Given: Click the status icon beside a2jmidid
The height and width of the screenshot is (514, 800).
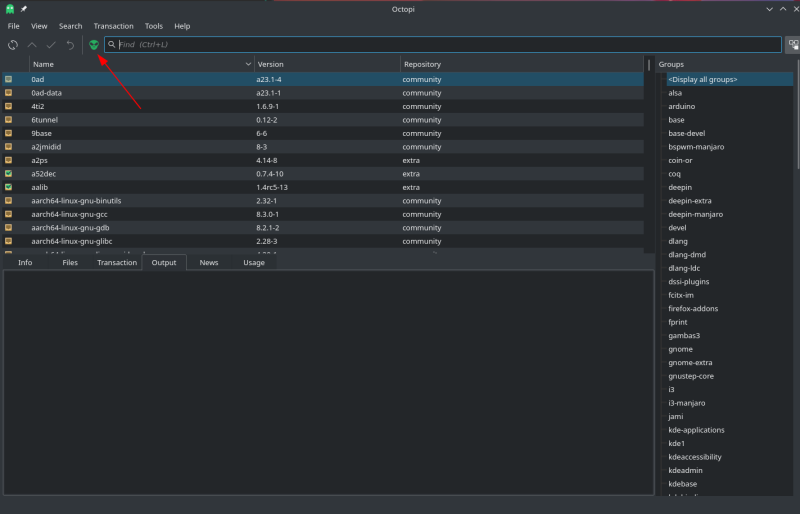Looking at the screenshot, I should coord(9,146).
